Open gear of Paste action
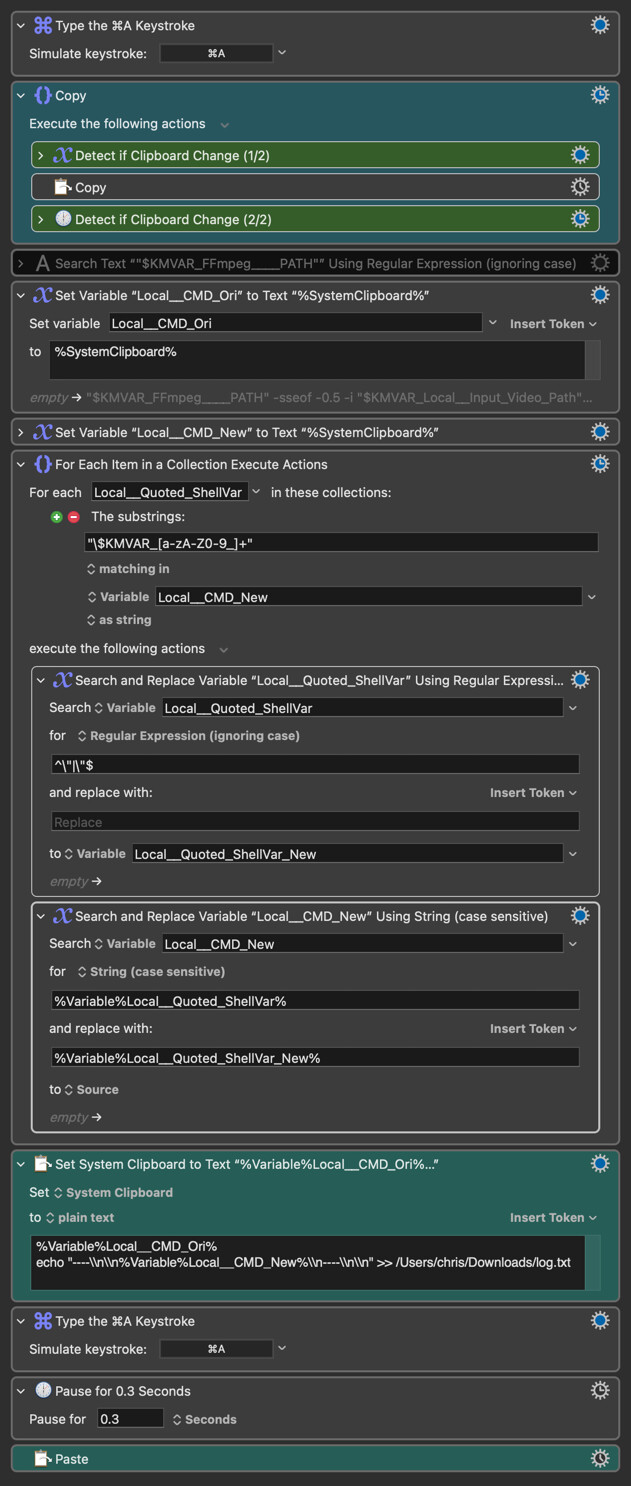The height and width of the screenshot is (1486, 631). [600, 1459]
